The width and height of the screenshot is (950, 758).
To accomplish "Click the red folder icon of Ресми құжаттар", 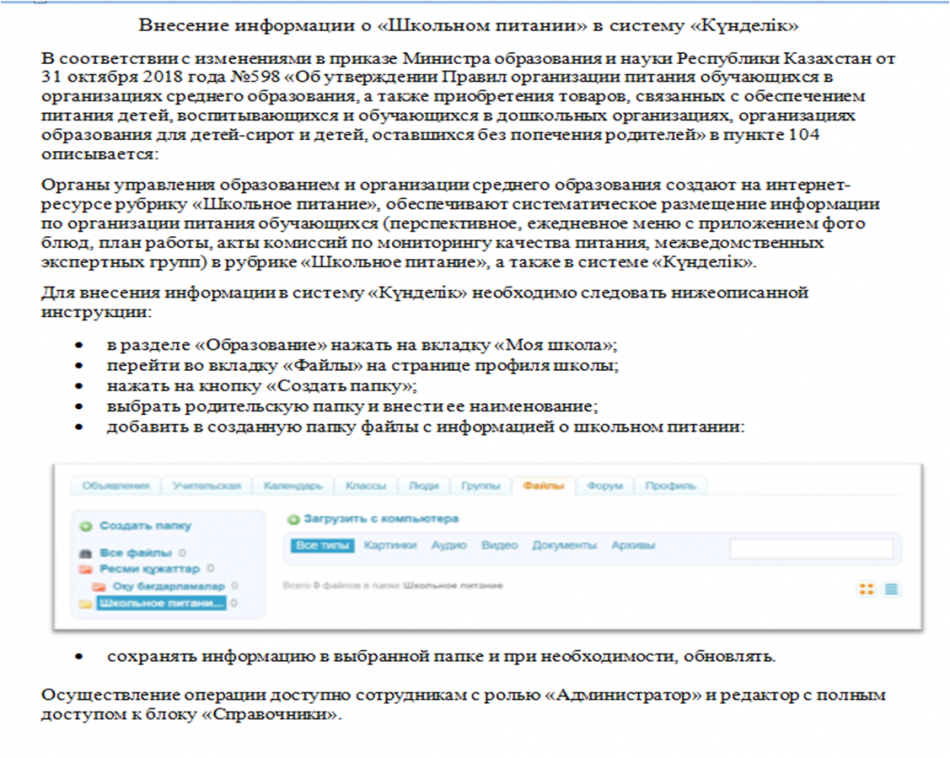I will click(86, 569).
